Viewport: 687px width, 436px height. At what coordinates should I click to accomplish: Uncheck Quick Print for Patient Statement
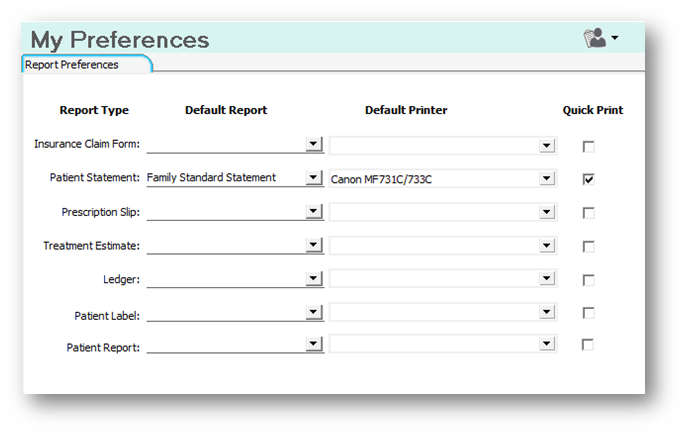tap(588, 179)
